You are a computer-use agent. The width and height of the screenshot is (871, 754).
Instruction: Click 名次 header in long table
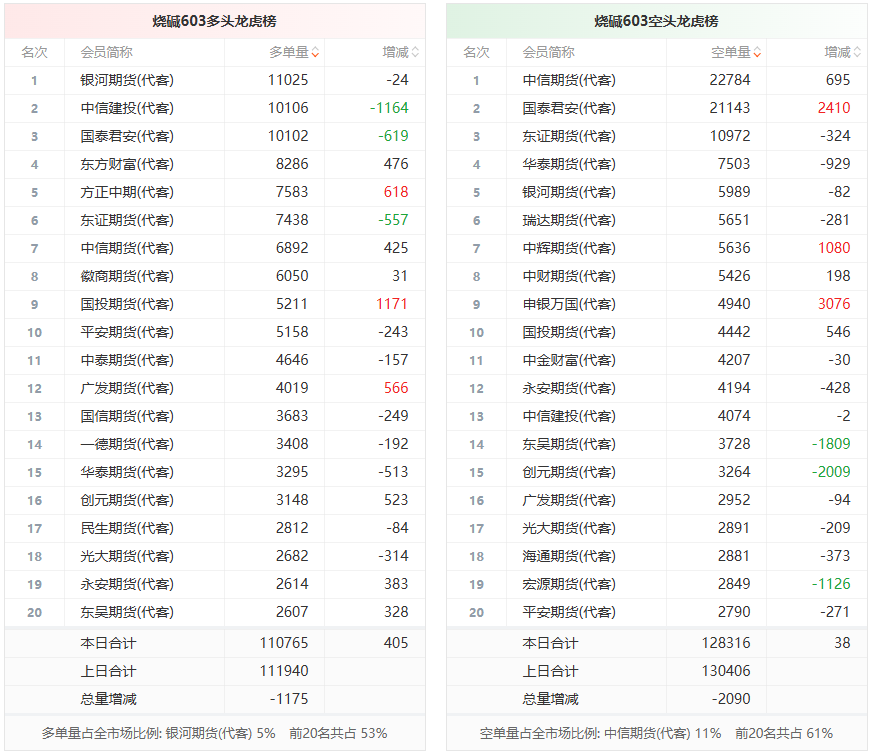click(x=34, y=53)
